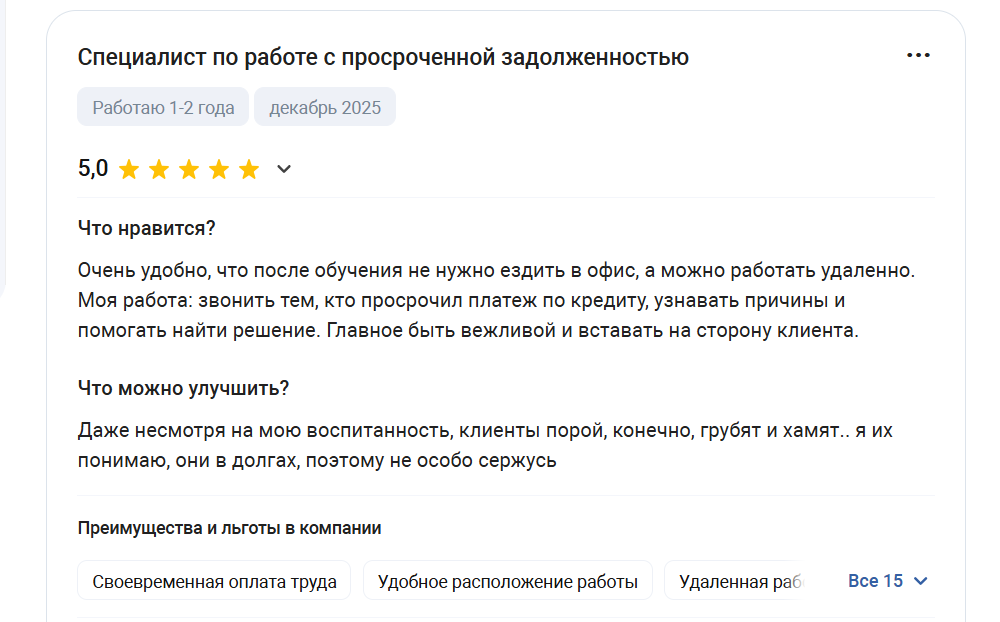This screenshot has width=1000, height=622.
Task: Click the second rating star
Action: pyautogui.click(x=159, y=169)
